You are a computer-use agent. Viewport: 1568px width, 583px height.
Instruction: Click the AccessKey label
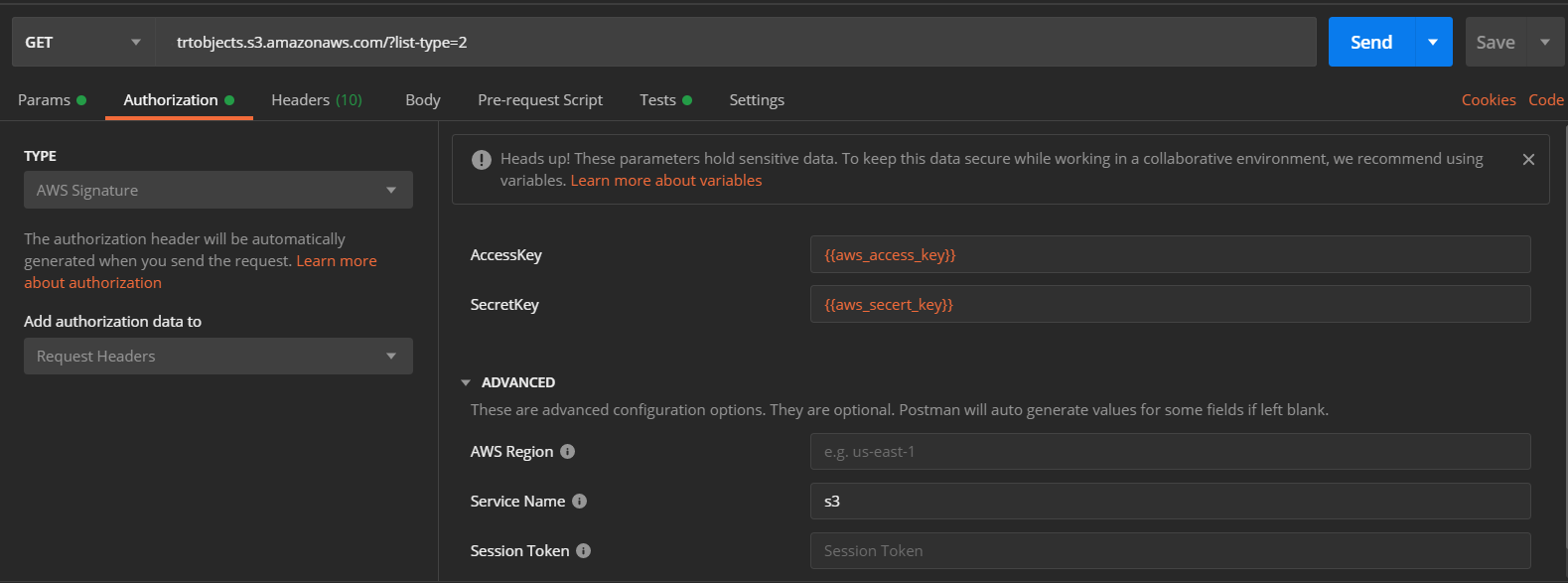(506, 254)
